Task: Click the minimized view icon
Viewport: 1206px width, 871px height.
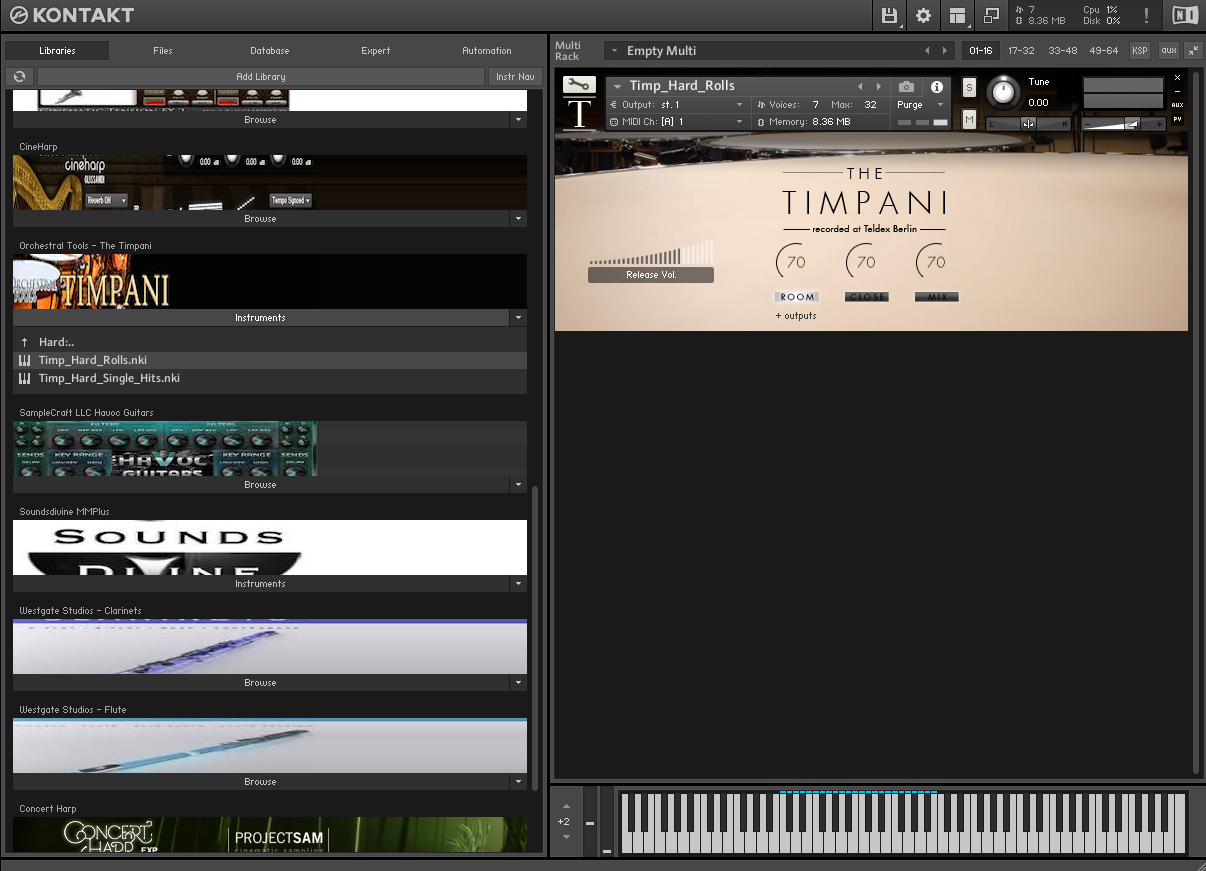Action: tap(991, 15)
